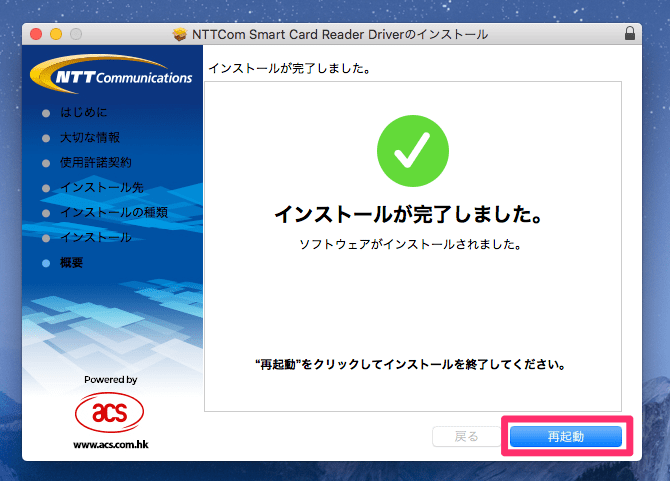Click the grayed-out zoom window button

click(76, 34)
